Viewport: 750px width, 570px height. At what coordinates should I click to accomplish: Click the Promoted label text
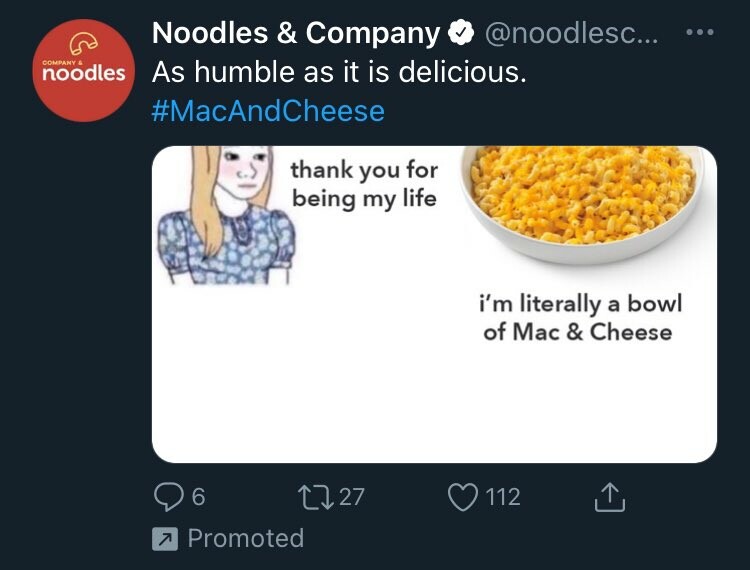246,538
